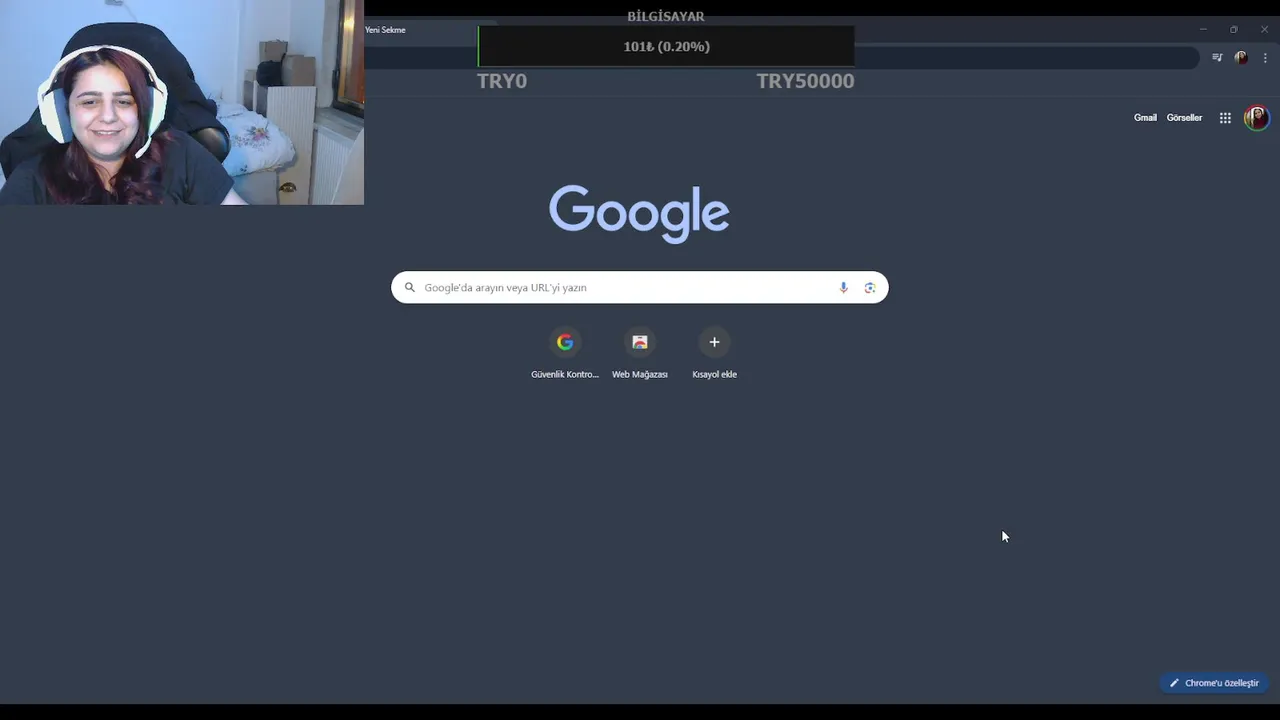
Task: Click Chrome'u özelleştir button
Action: (x=1214, y=683)
